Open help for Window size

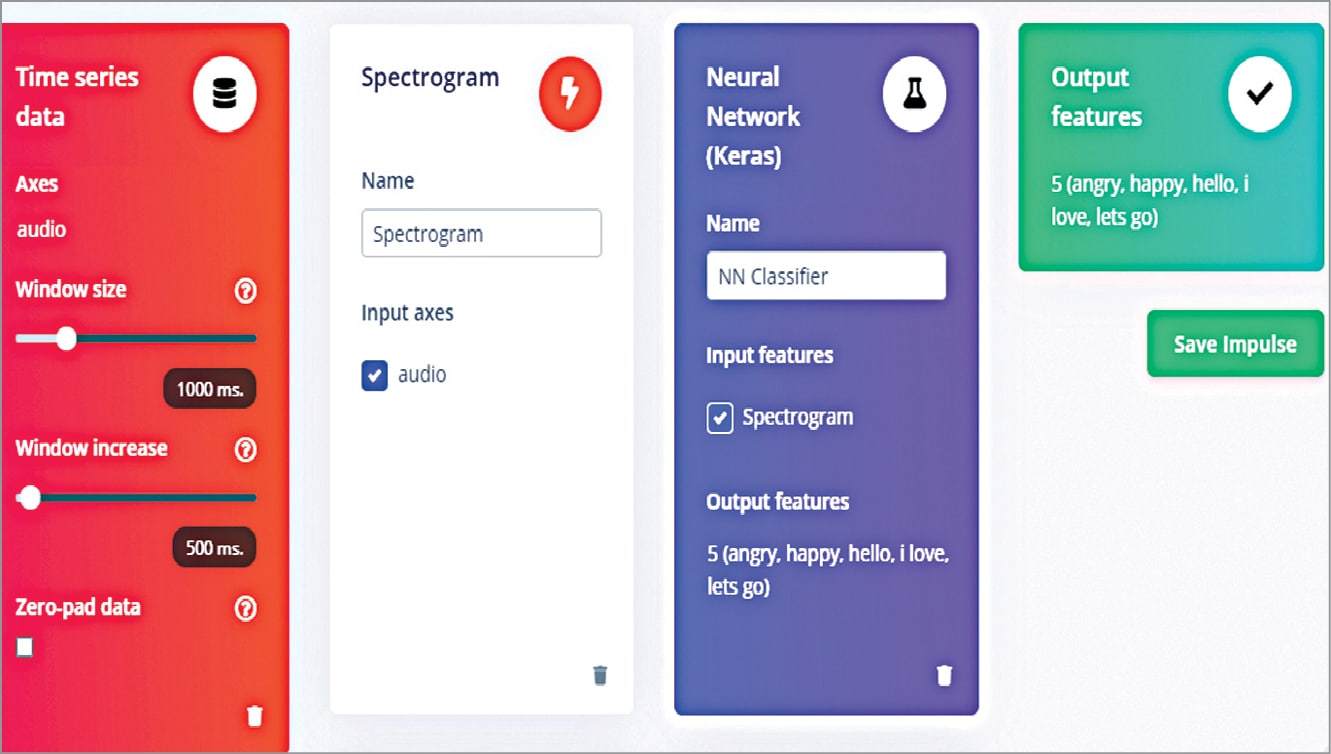[x=245, y=291]
